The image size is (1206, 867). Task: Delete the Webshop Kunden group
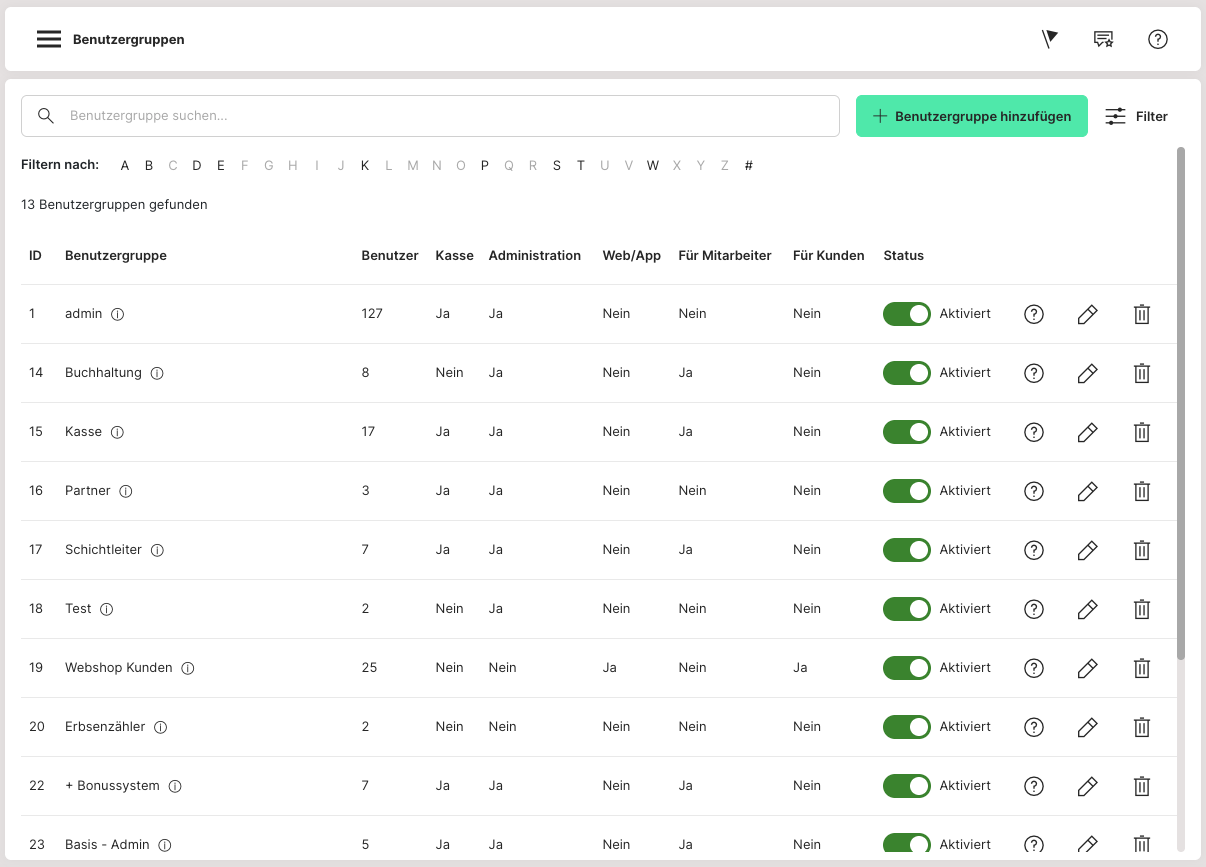(x=1141, y=668)
